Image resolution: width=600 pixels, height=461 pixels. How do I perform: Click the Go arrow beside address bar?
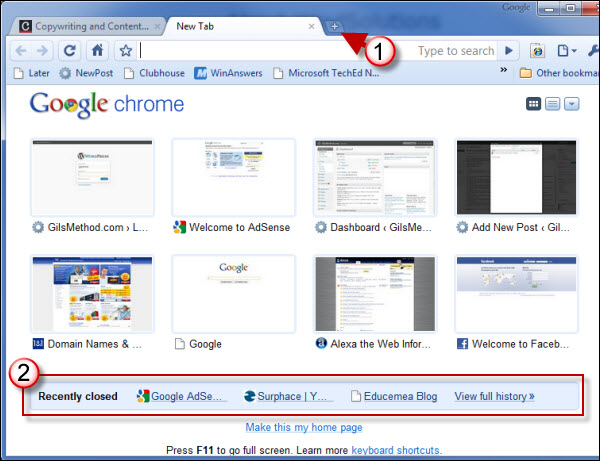[x=508, y=50]
